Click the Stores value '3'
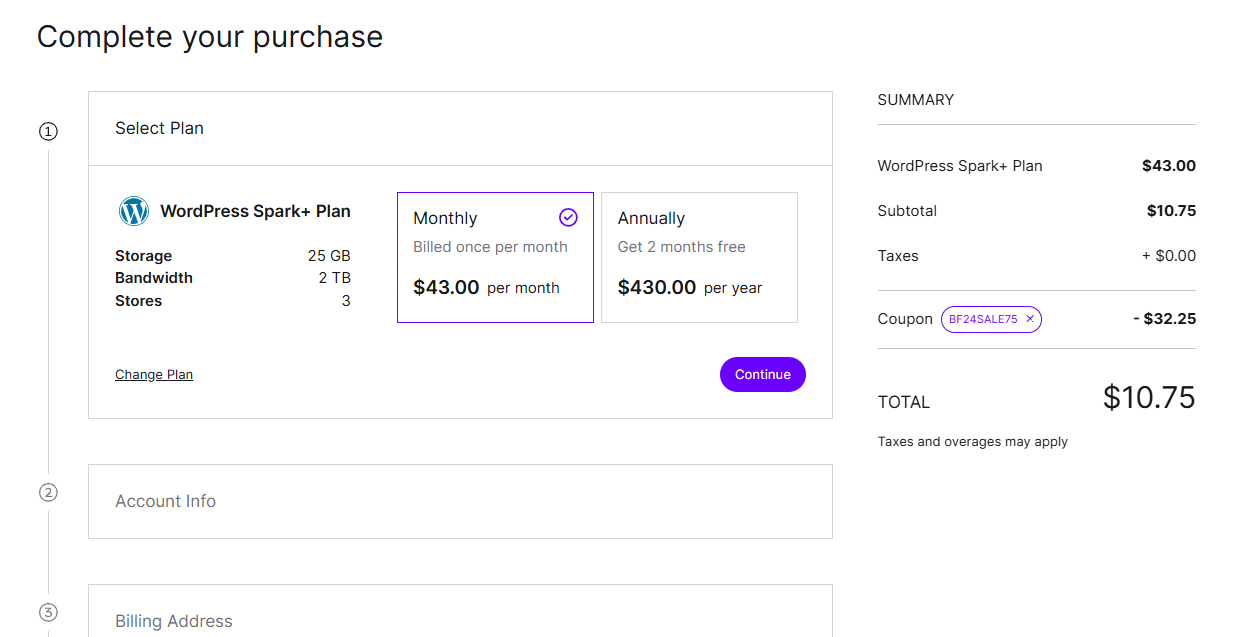 click(x=346, y=301)
